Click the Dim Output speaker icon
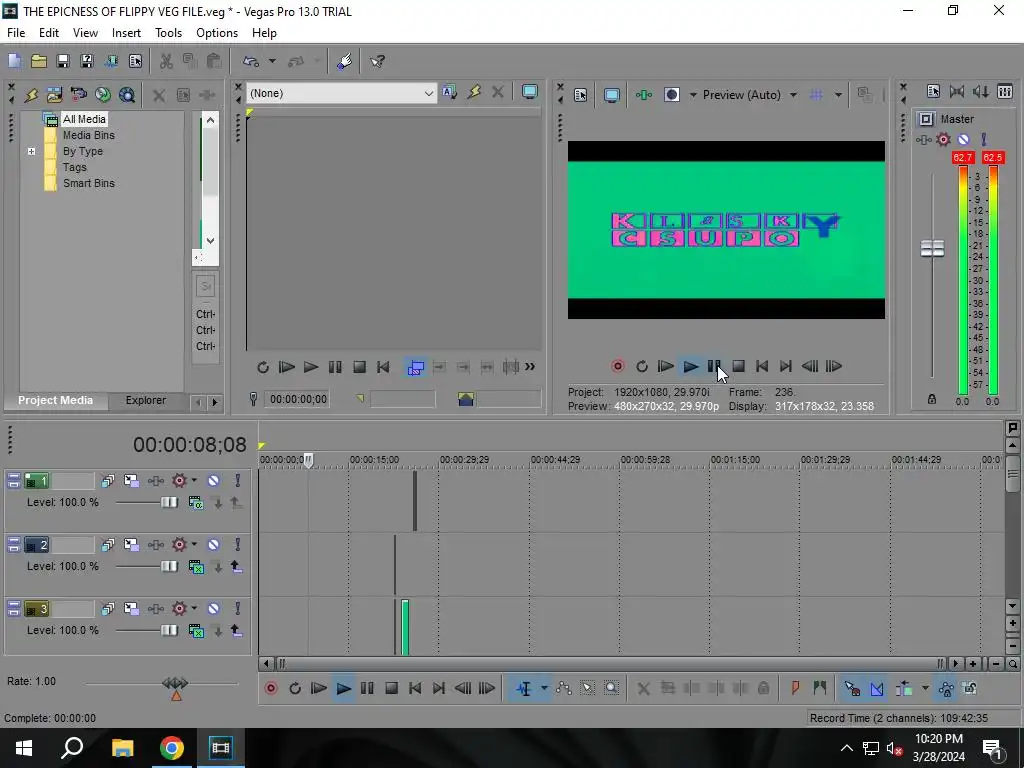Viewport: 1024px width, 768px height. (x=981, y=92)
